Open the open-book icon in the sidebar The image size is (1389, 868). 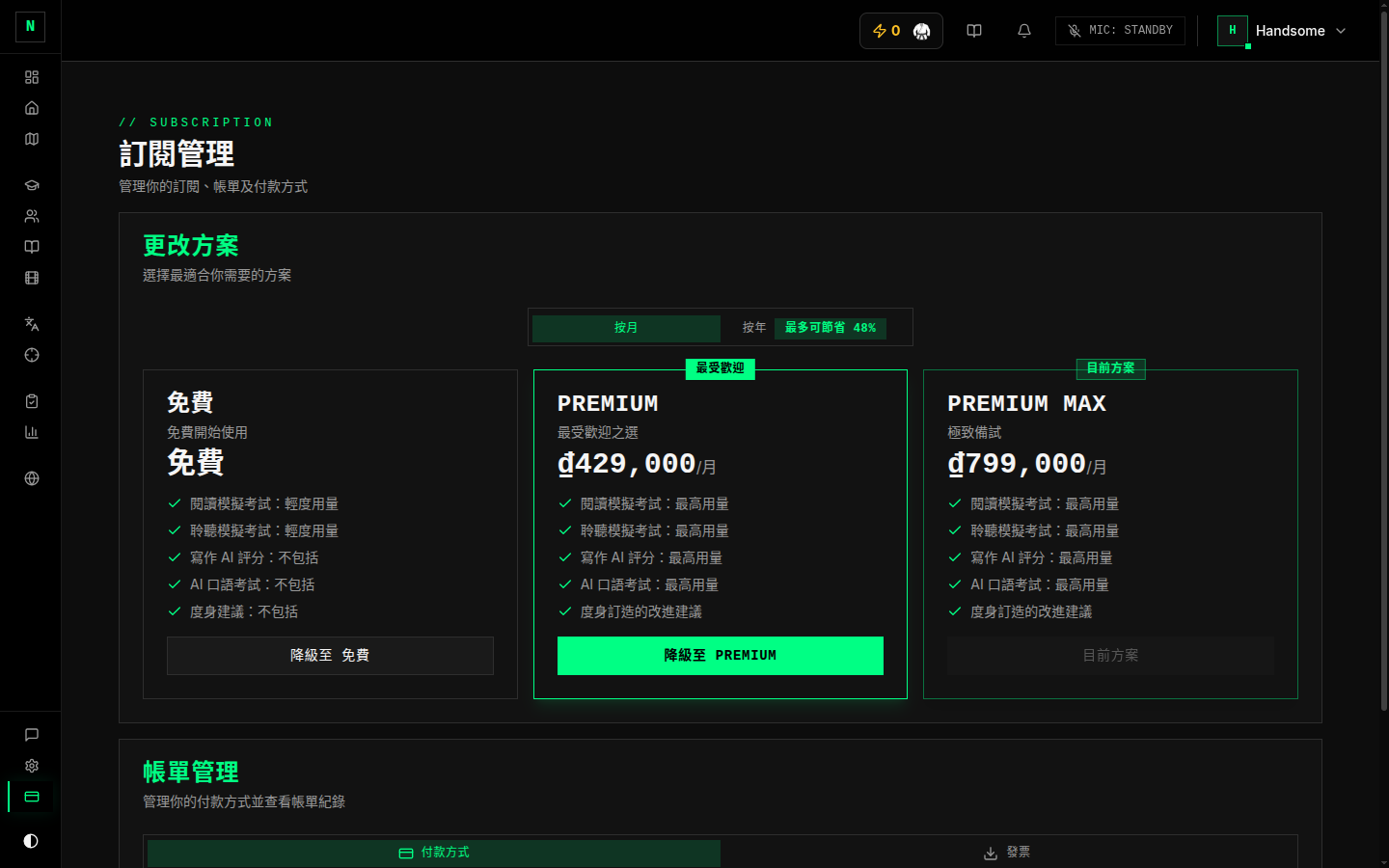click(32, 247)
